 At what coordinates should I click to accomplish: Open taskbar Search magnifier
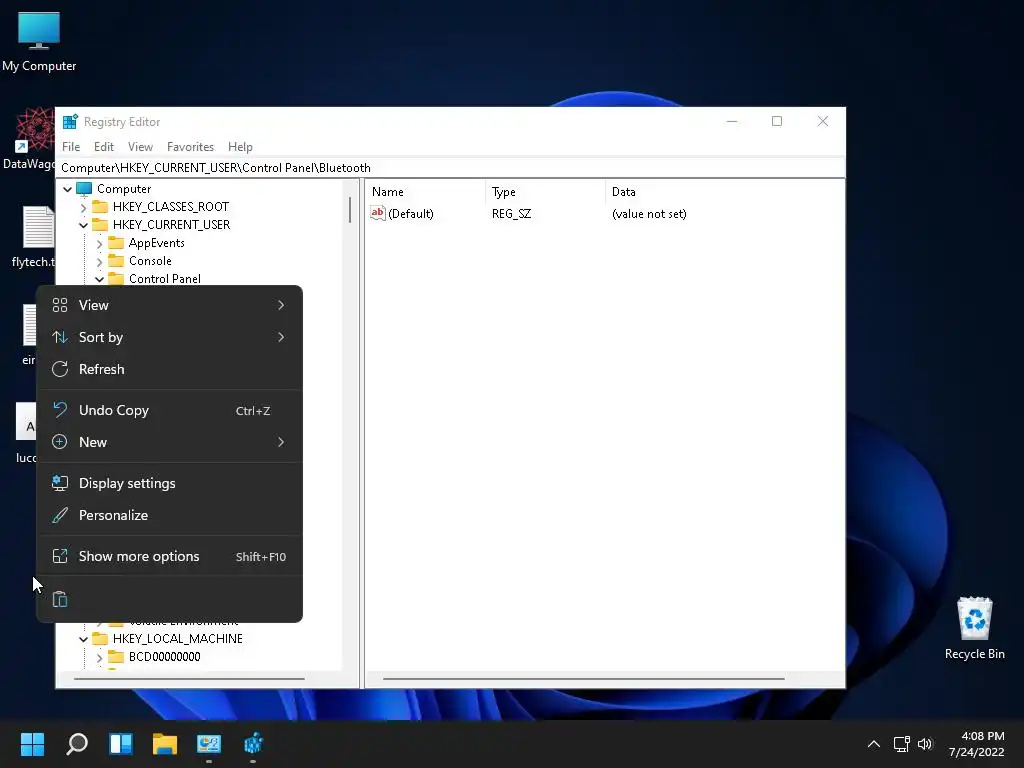[x=77, y=743]
